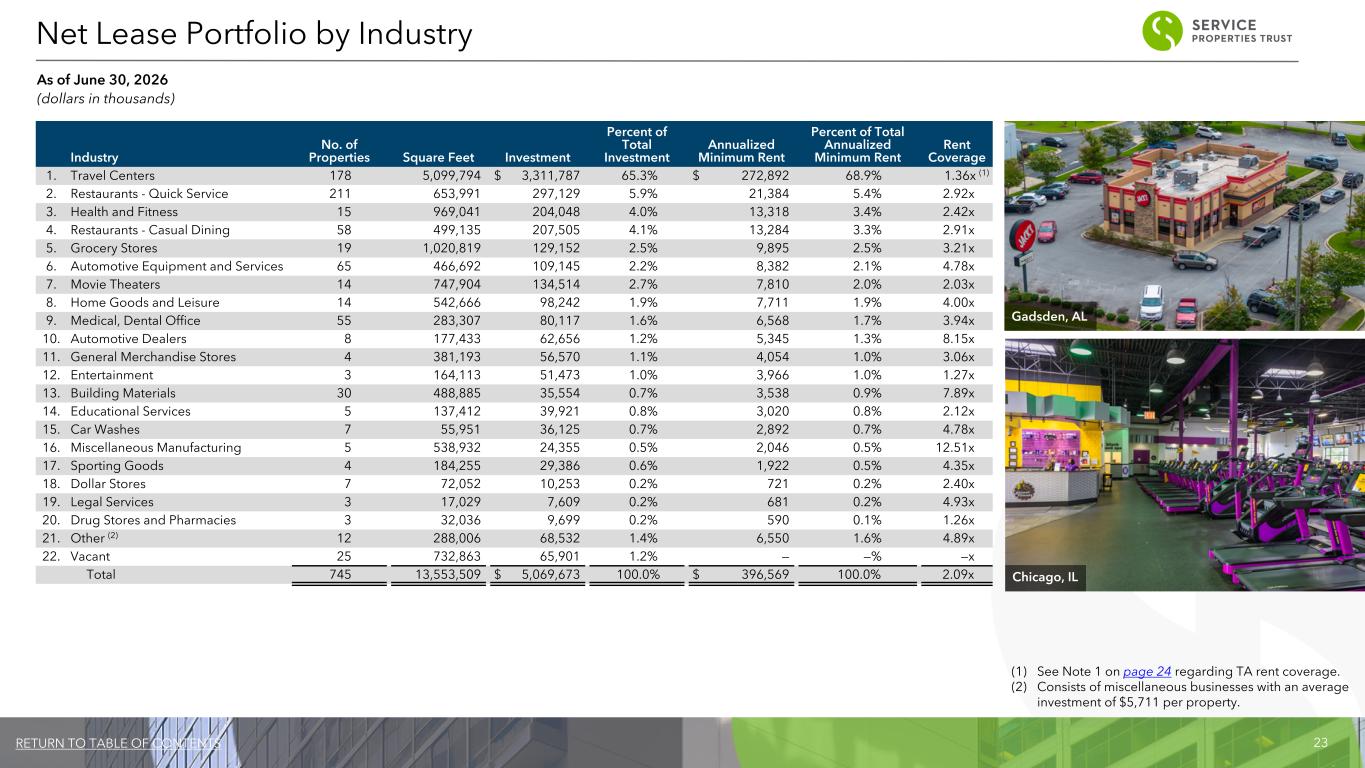This screenshot has height=768, width=1365.
Task: Select the Travel Centers row label
Action: 112,175
